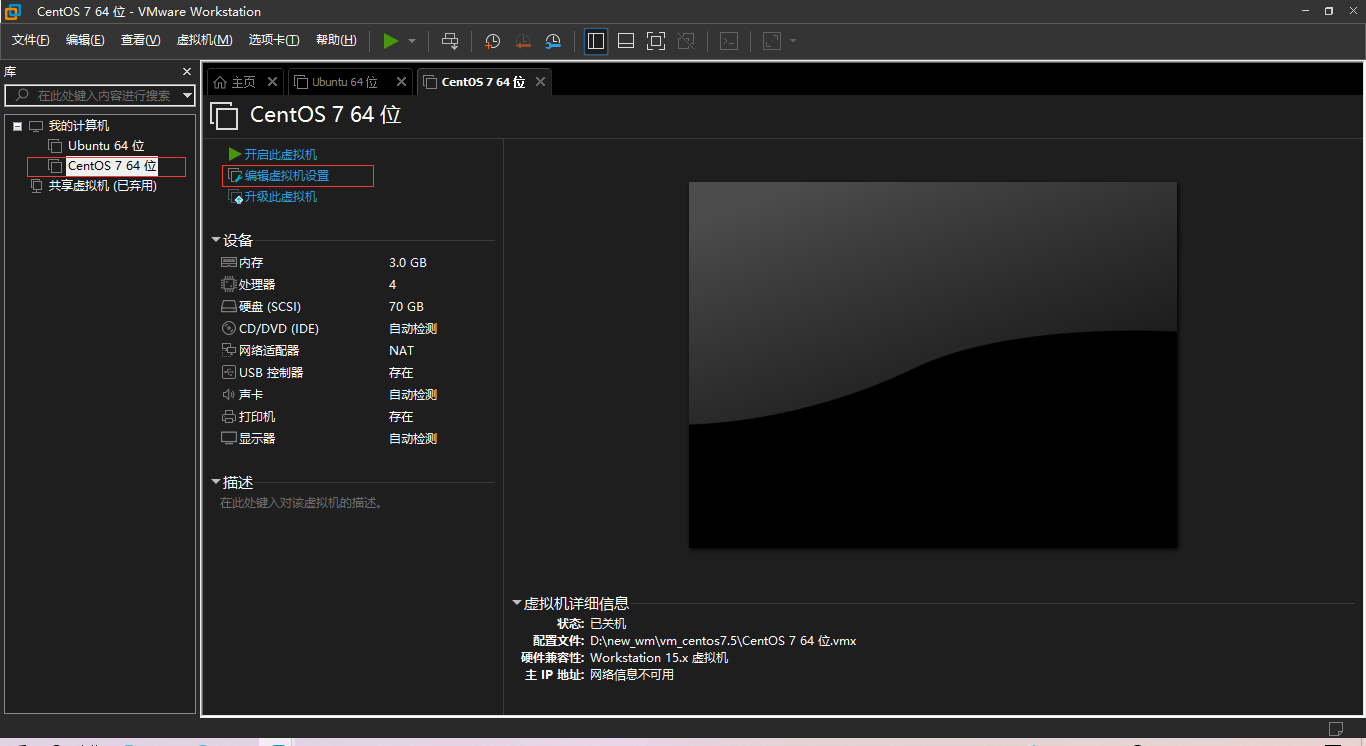
Task: Click Send Ctrl+Alt+Del toolbar icon
Action: 450,41
